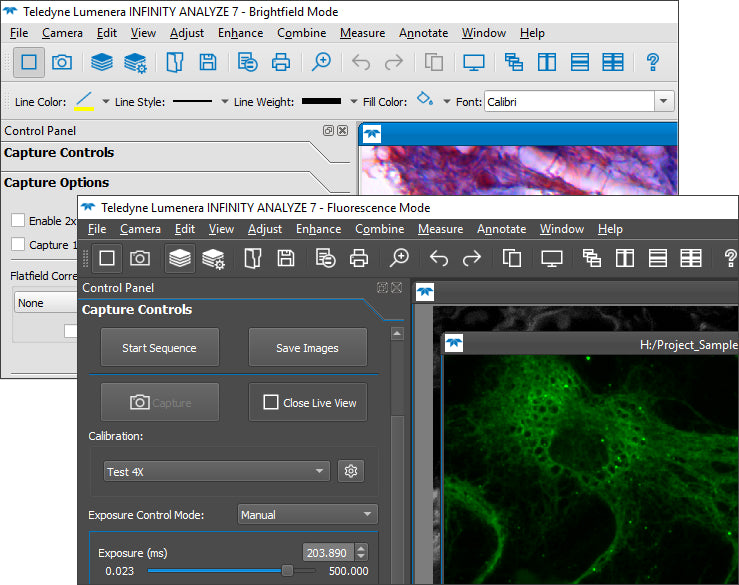Open the Enhance menu in Brightfield window
Image resolution: width=739 pixels, height=585 pixels.
pos(240,33)
